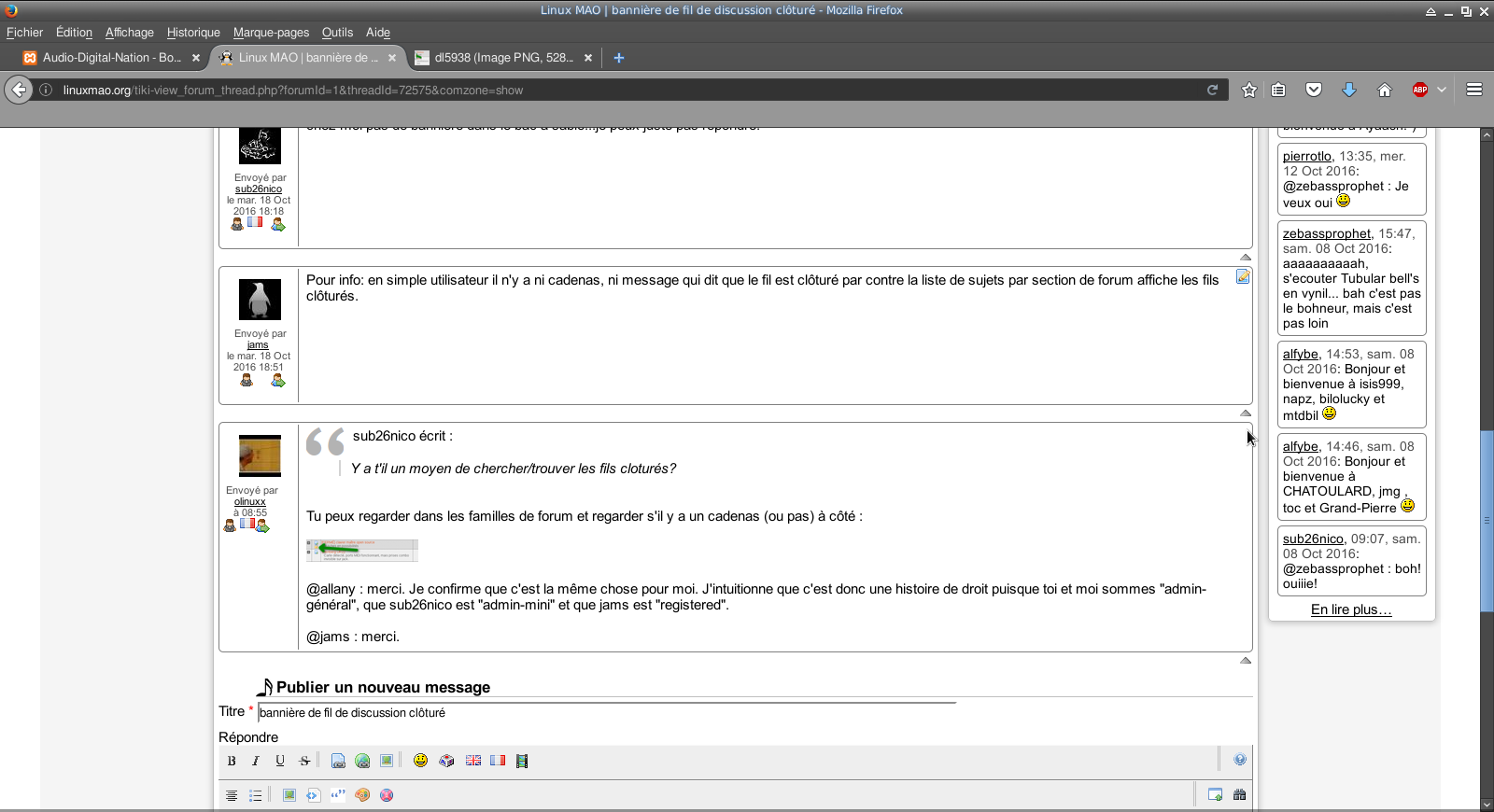Insert the smiley emoticon in the editor
This screenshot has width=1494, height=812.
pos(421,761)
